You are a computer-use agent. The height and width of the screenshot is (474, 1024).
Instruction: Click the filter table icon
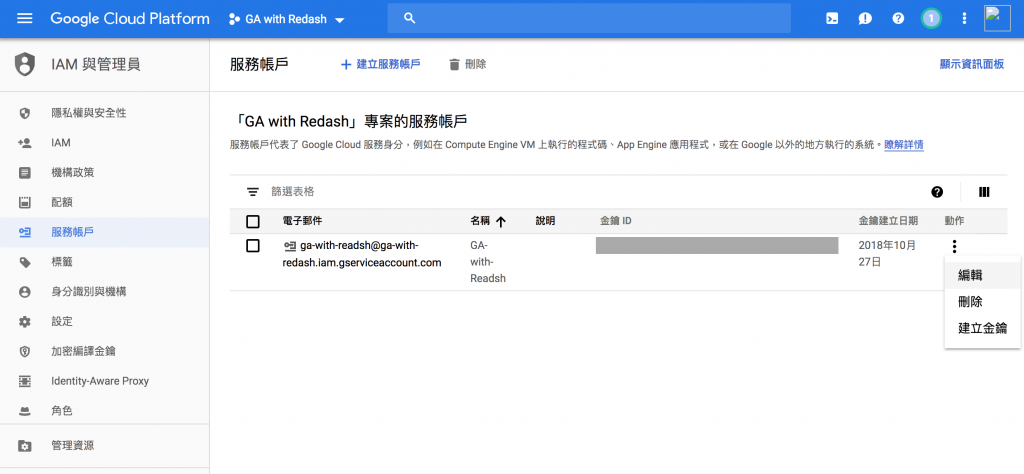(253, 192)
